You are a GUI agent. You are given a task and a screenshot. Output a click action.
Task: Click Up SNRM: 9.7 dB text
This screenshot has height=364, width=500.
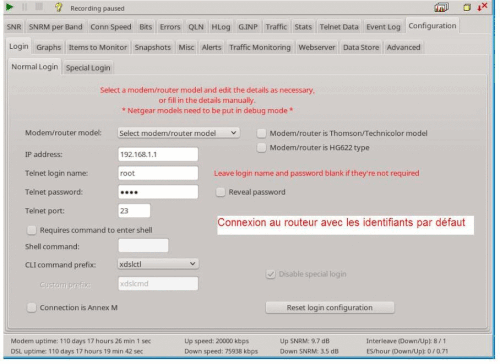tap(305, 341)
